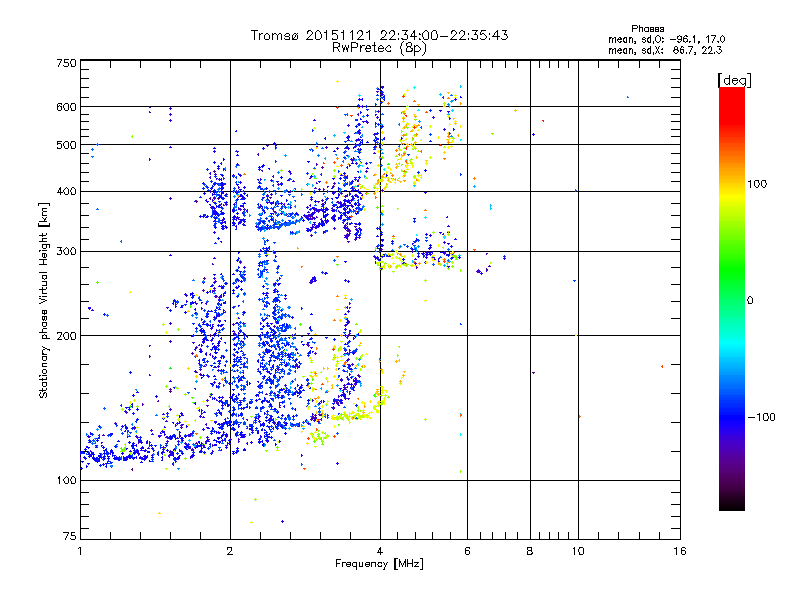Image resolution: width=800 pixels, height=600 pixels.
Task: Click the 'Stationary phase Virtual Height [km]' axis label
Action: [x=44, y=301]
